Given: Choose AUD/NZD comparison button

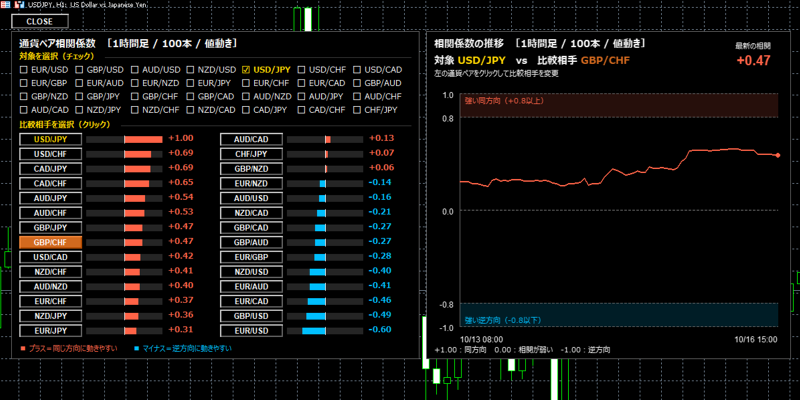Looking at the screenshot, I should [x=51, y=287].
